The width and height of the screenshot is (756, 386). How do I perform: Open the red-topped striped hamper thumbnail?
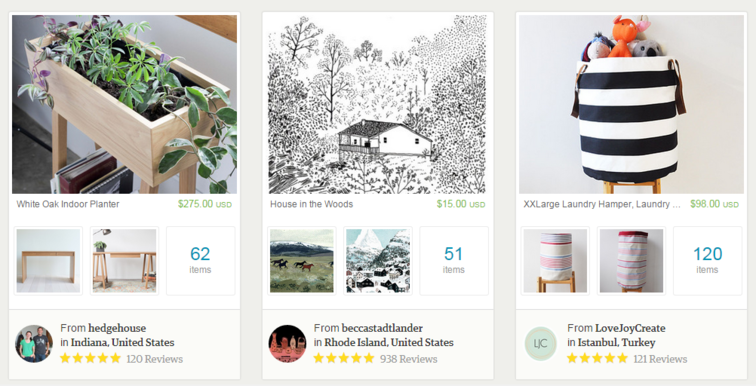coord(632,261)
